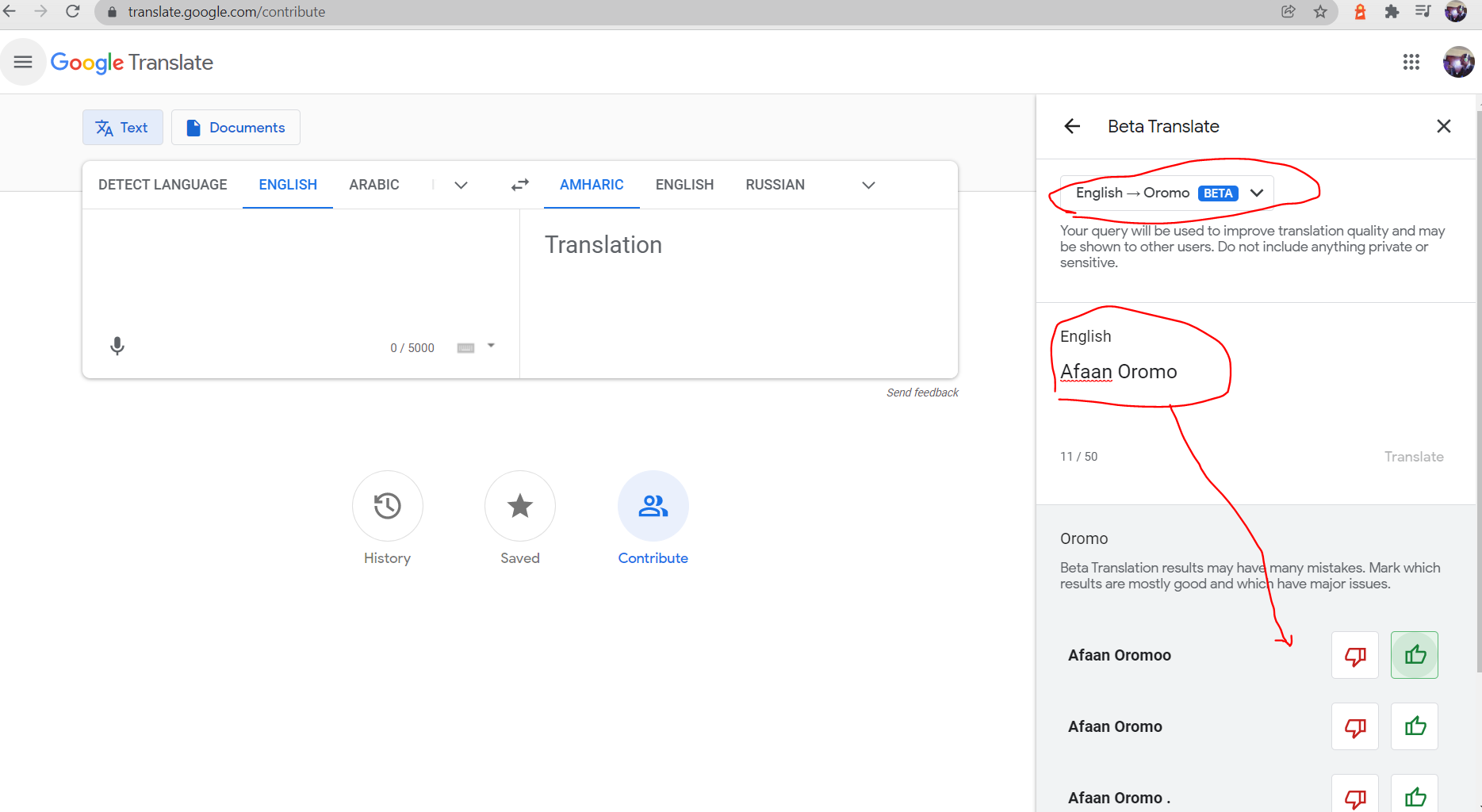This screenshot has width=1482, height=812.
Task: Expand the target language list chevron
Action: [868, 185]
